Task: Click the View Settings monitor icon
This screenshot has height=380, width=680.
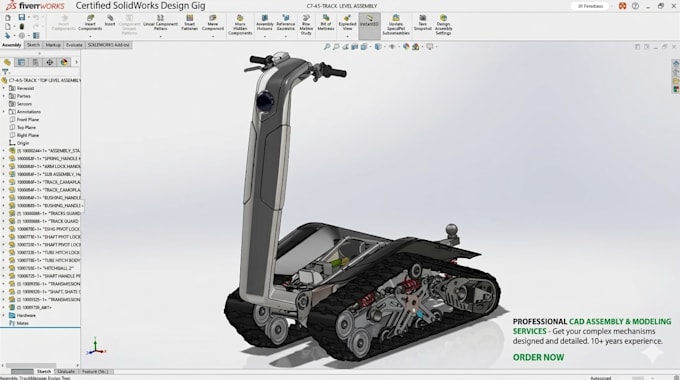Action: coord(430,47)
